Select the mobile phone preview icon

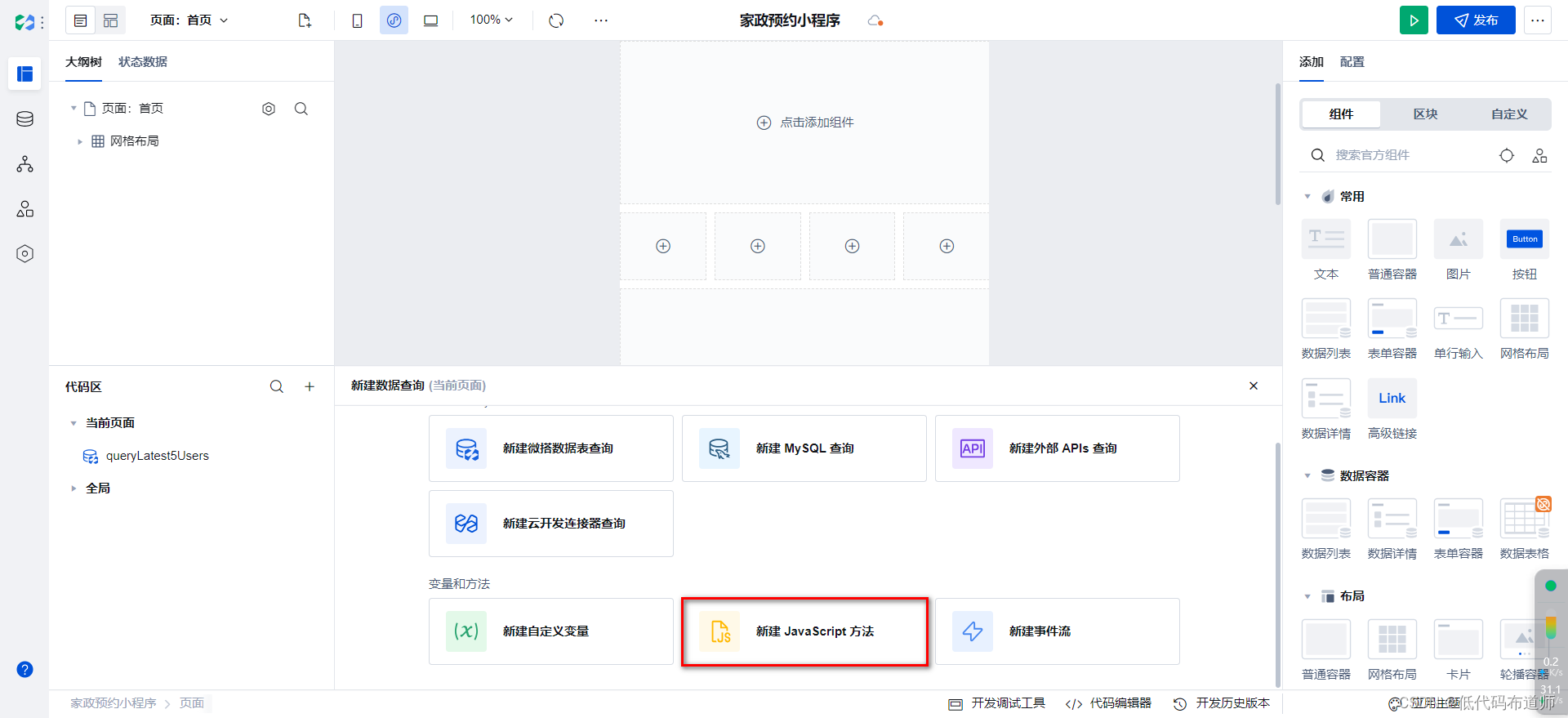coord(357,20)
